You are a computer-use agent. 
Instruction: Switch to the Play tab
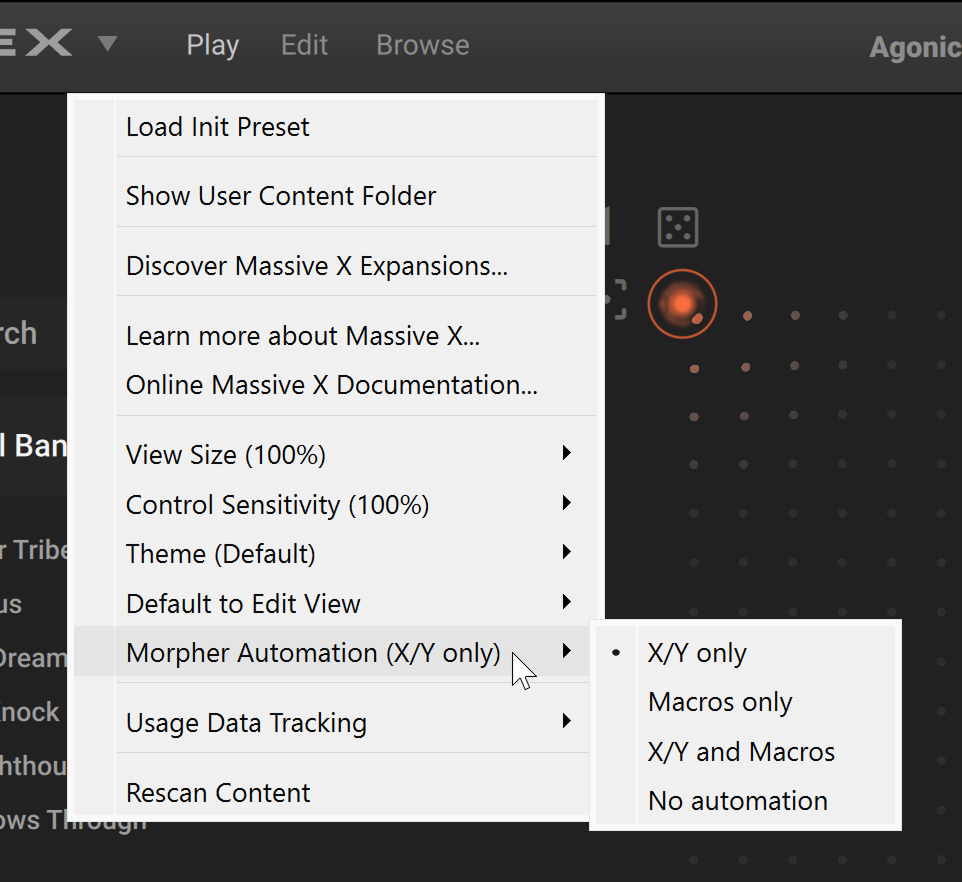click(212, 44)
